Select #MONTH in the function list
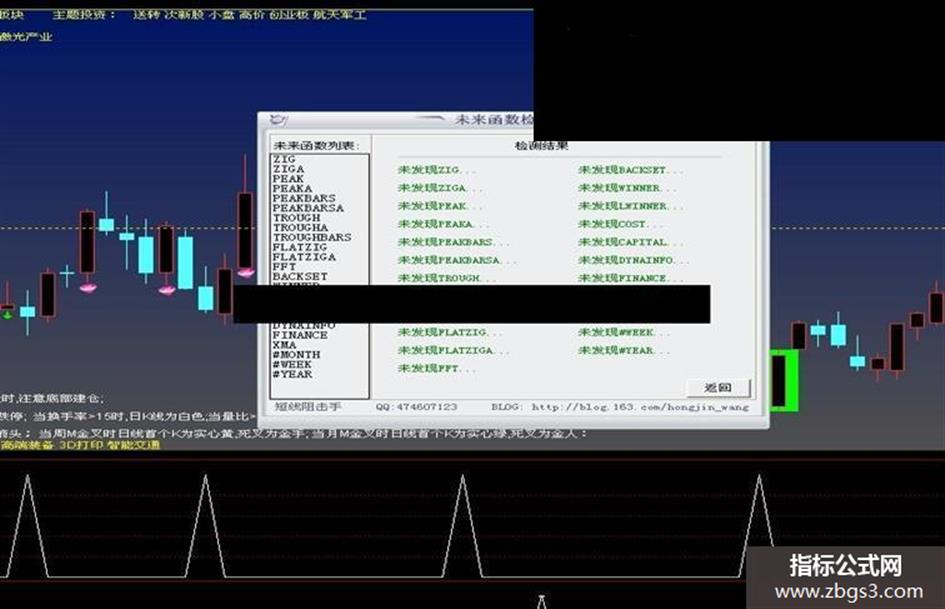 coord(296,355)
